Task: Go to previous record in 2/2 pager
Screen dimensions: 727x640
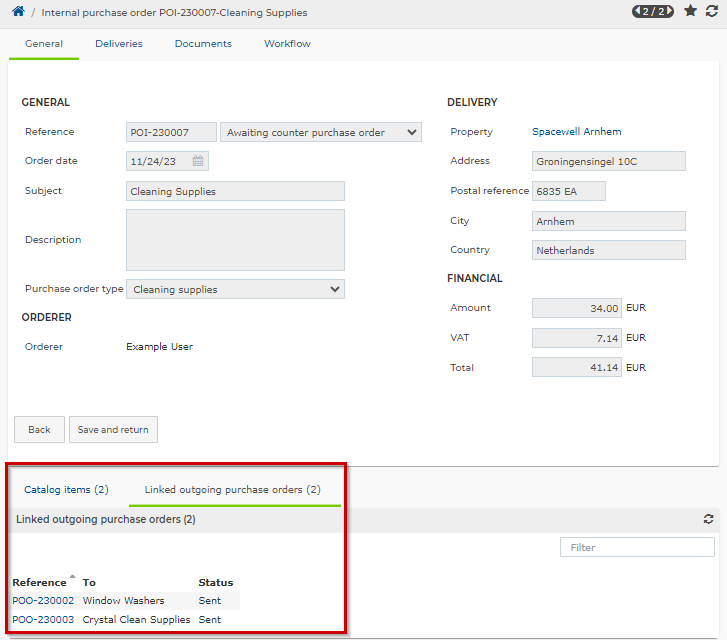Action: pos(638,11)
